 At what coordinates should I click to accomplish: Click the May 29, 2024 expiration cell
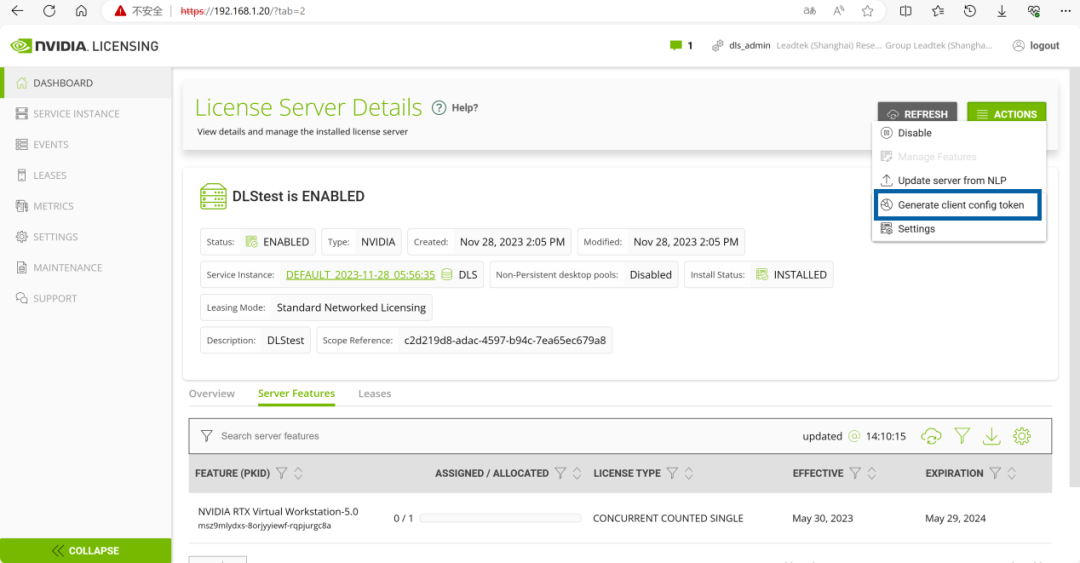(x=955, y=518)
